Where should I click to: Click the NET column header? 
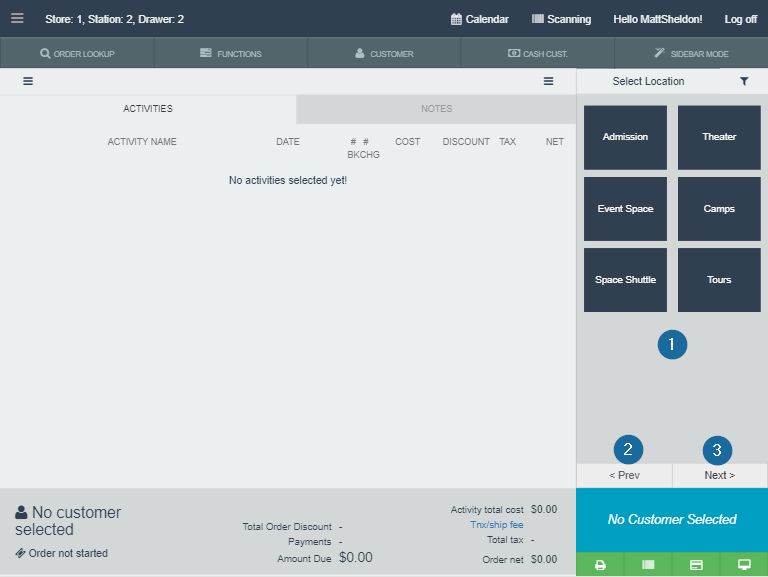(x=554, y=142)
